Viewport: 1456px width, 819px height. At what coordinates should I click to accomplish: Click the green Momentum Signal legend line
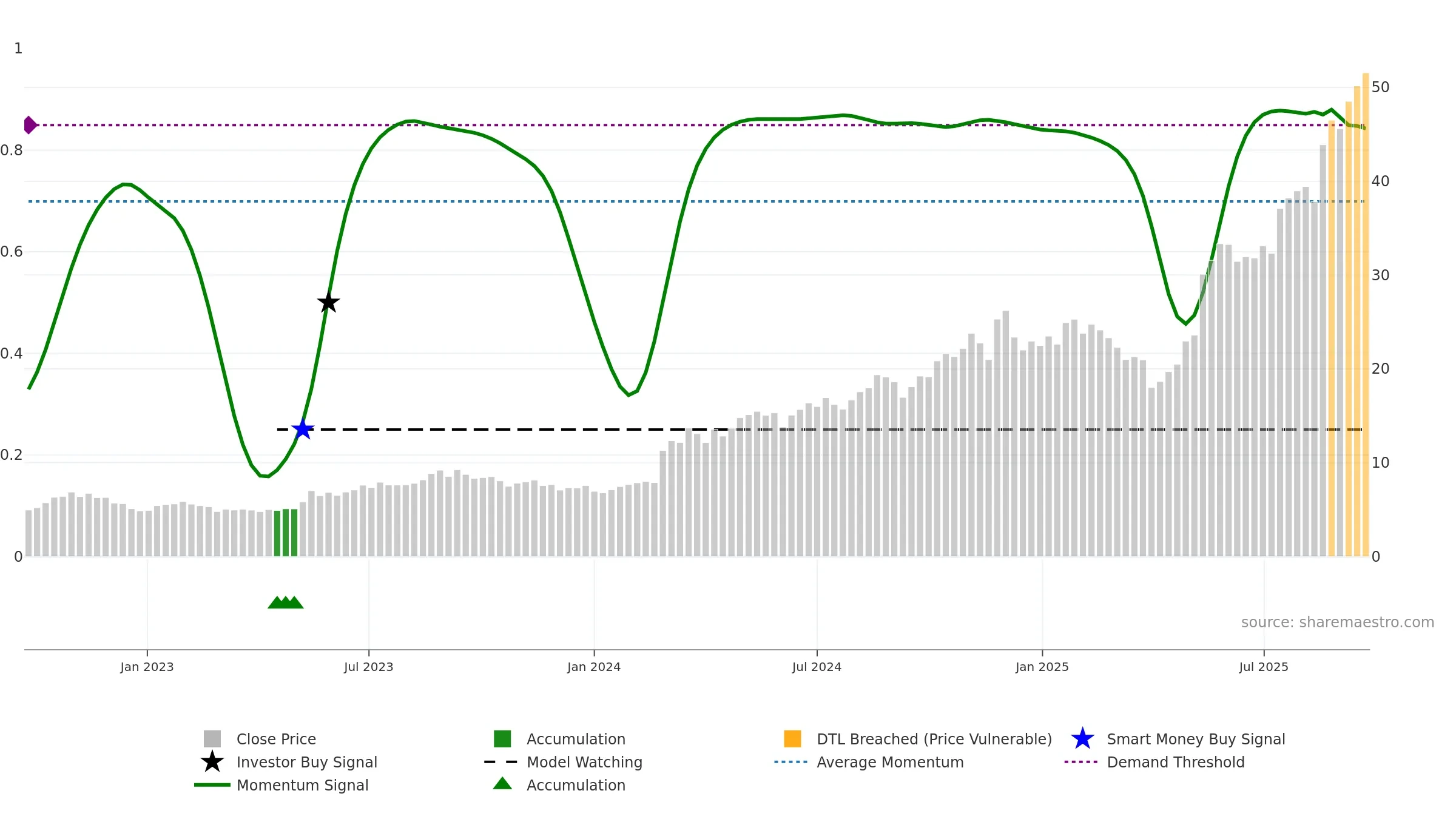pos(212,785)
